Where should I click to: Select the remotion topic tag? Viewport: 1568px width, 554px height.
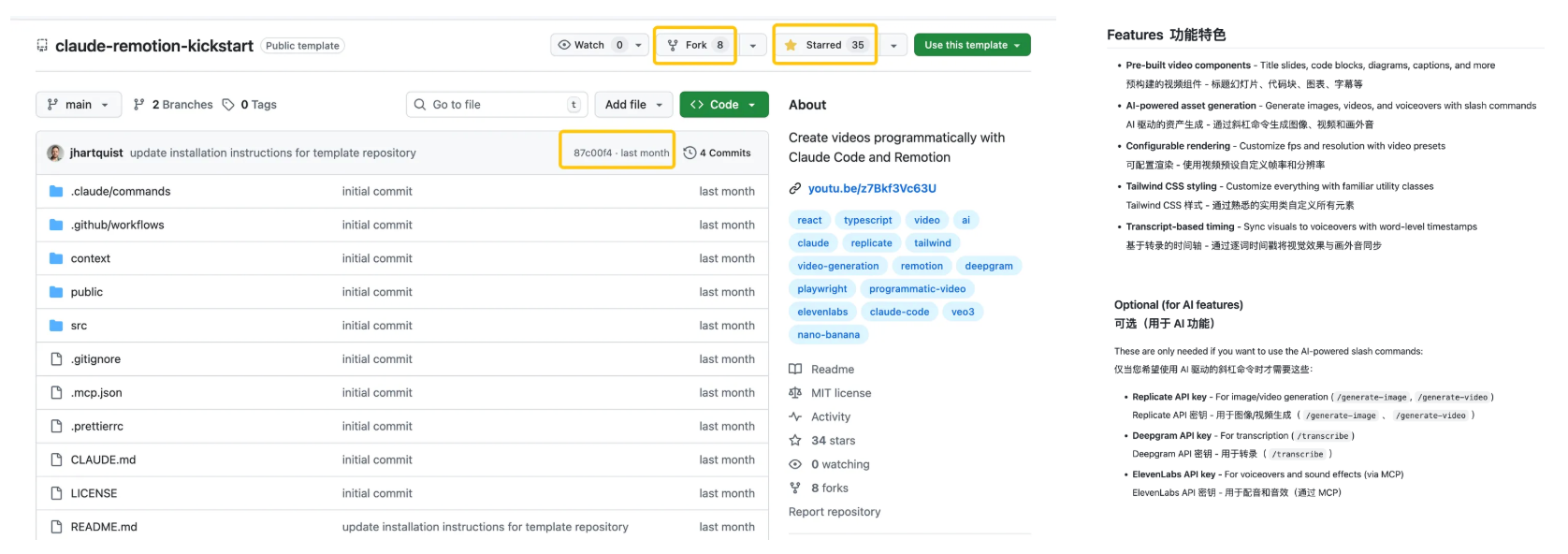(x=922, y=266)
